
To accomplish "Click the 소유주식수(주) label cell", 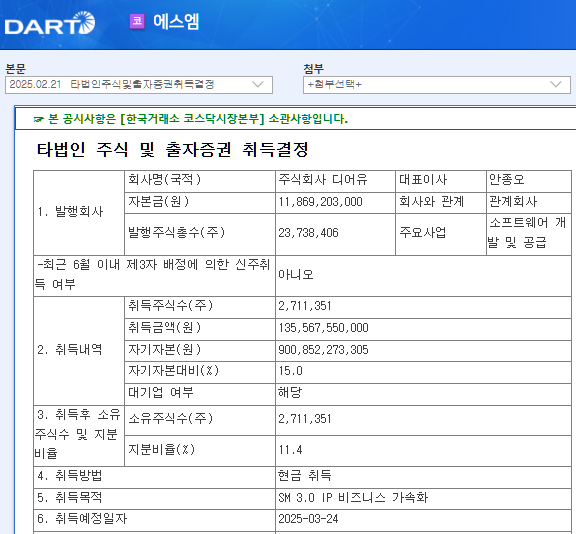I will tap(200, 421).
